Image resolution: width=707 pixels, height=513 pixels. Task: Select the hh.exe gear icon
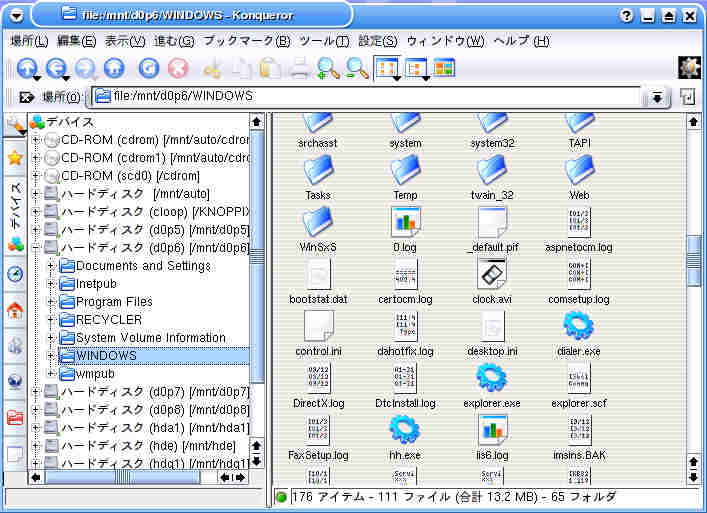[404, 438]
